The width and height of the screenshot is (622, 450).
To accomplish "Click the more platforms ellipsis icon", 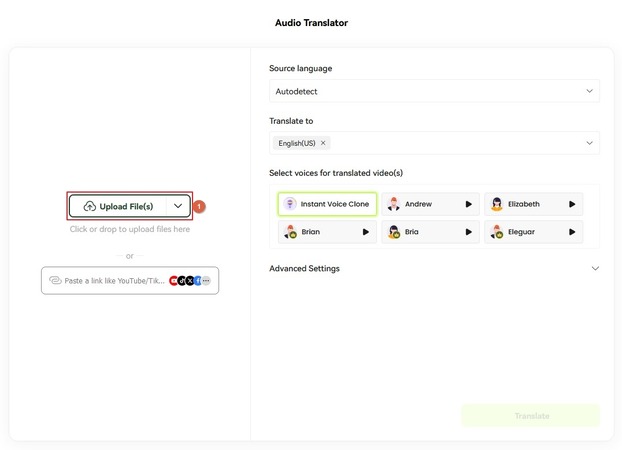I will tap(206, 281).
